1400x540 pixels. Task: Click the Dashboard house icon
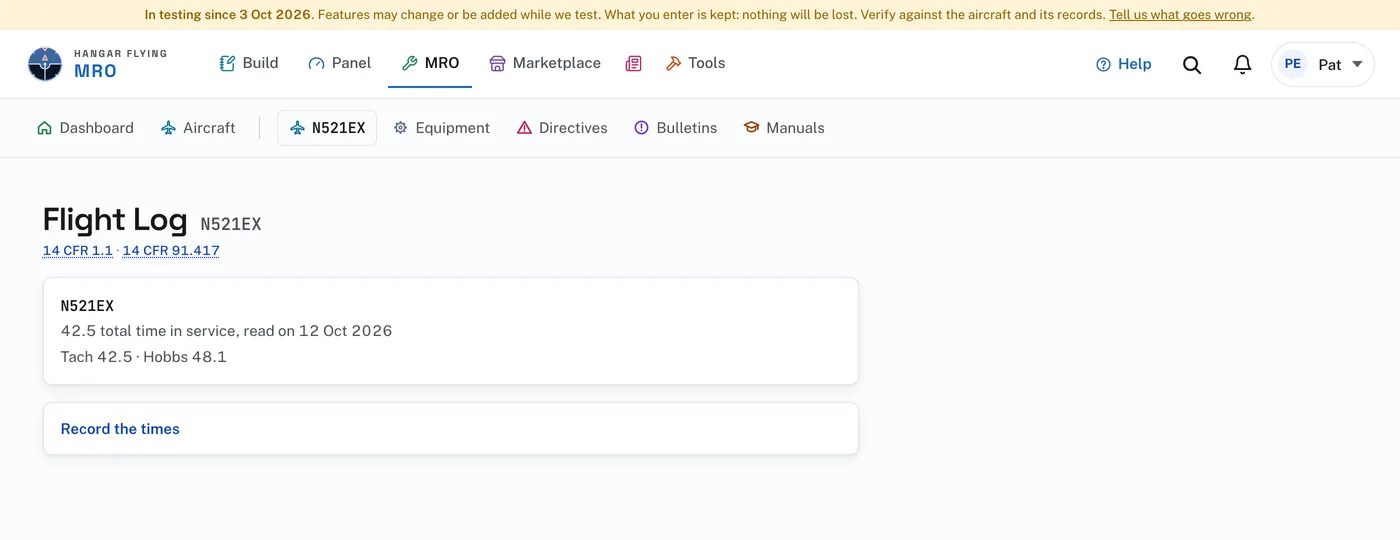(x=44, y=128)
